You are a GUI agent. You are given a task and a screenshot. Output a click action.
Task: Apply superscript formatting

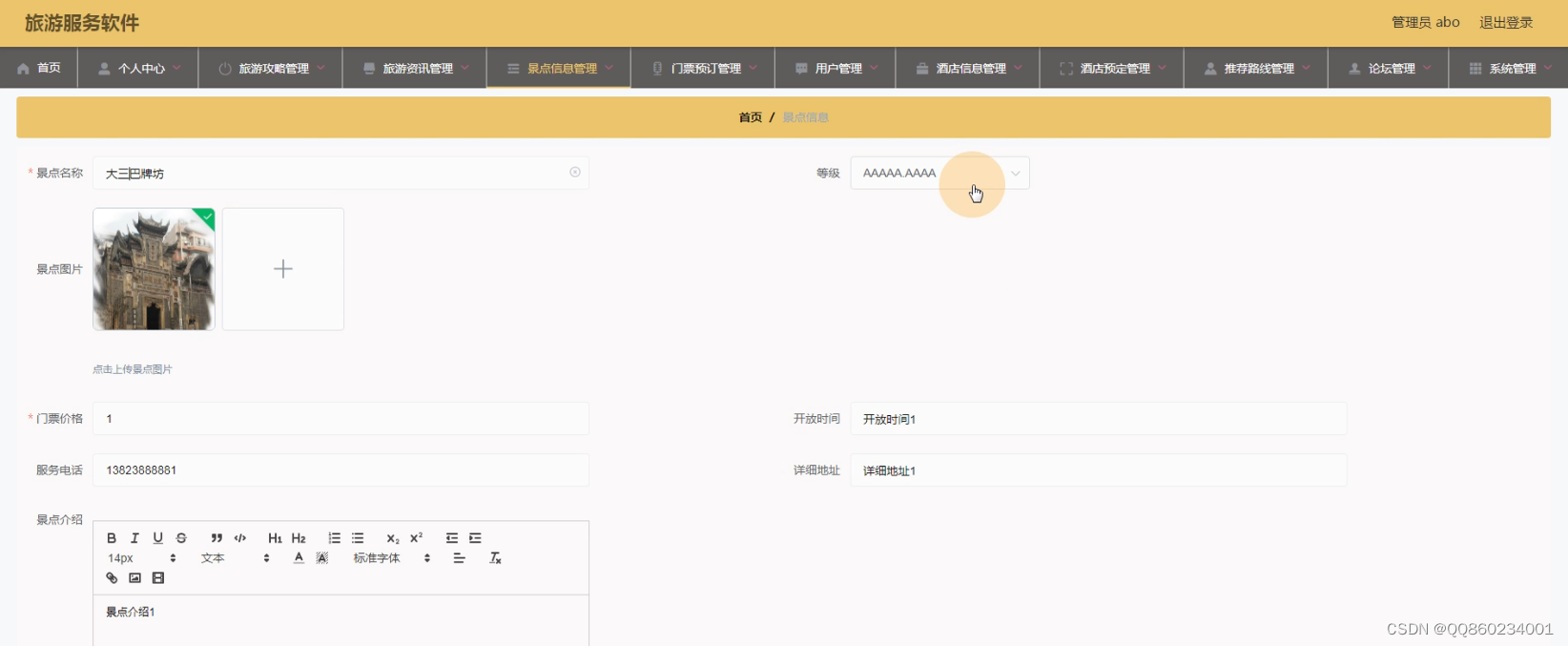tap(416, 538)
